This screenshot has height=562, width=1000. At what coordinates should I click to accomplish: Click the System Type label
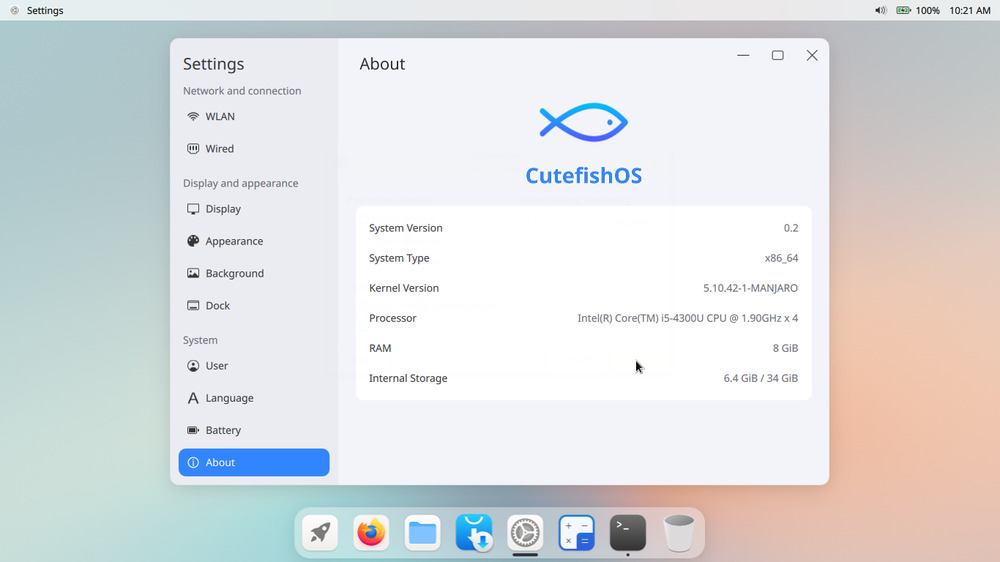(x=399, y=258)
